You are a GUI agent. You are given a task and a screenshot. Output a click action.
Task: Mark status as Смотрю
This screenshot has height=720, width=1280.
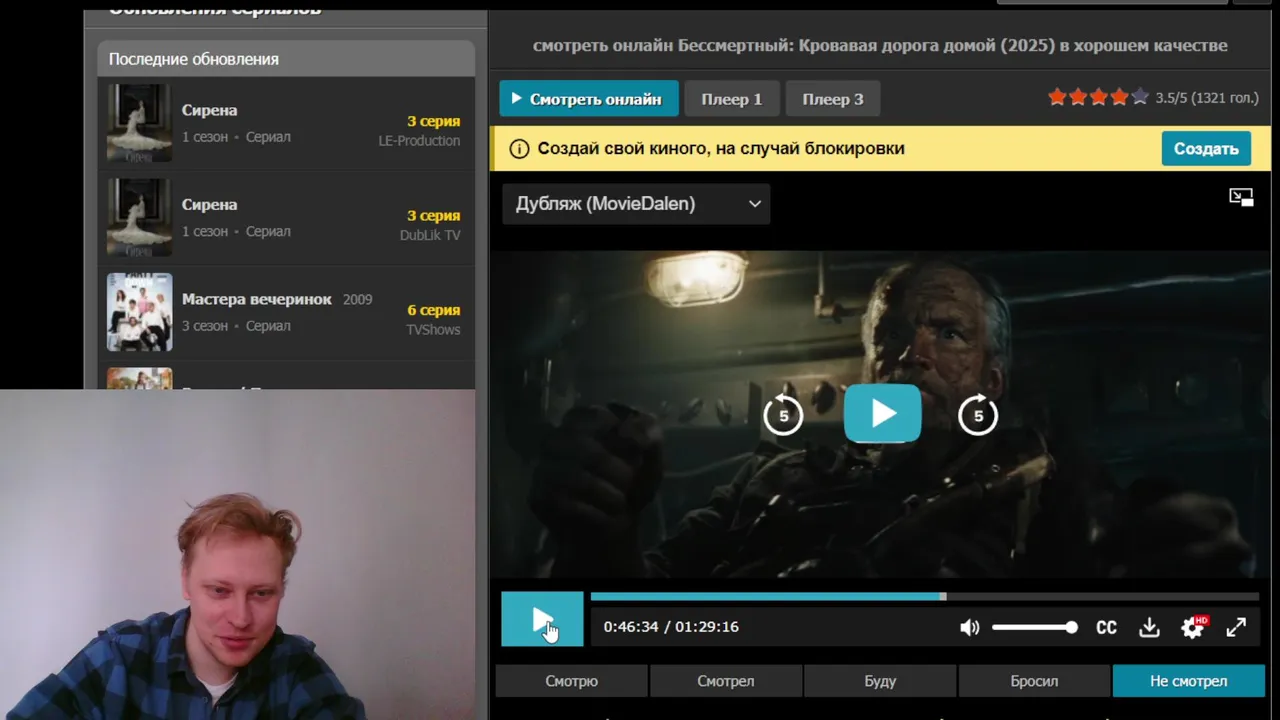pyautogui.click(x=572, y=681)
